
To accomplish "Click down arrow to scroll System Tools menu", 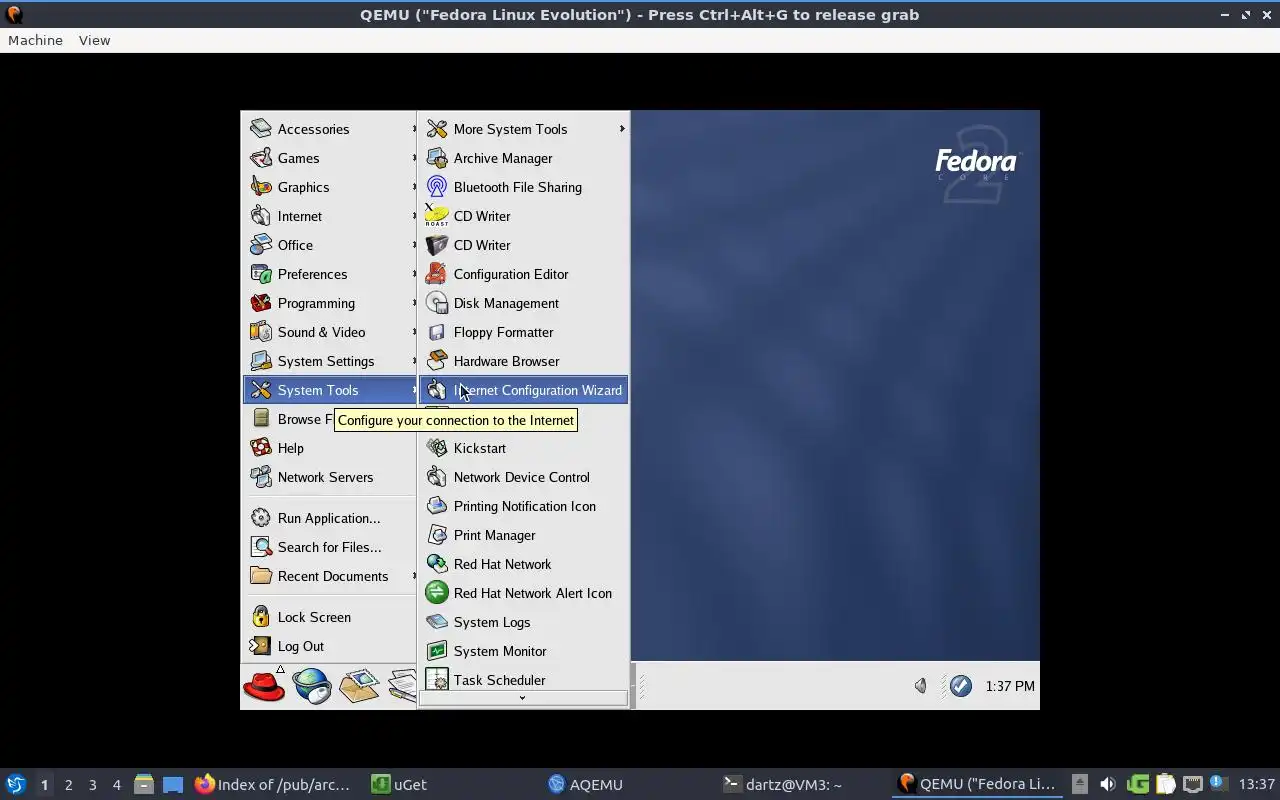I will point(523,698).
